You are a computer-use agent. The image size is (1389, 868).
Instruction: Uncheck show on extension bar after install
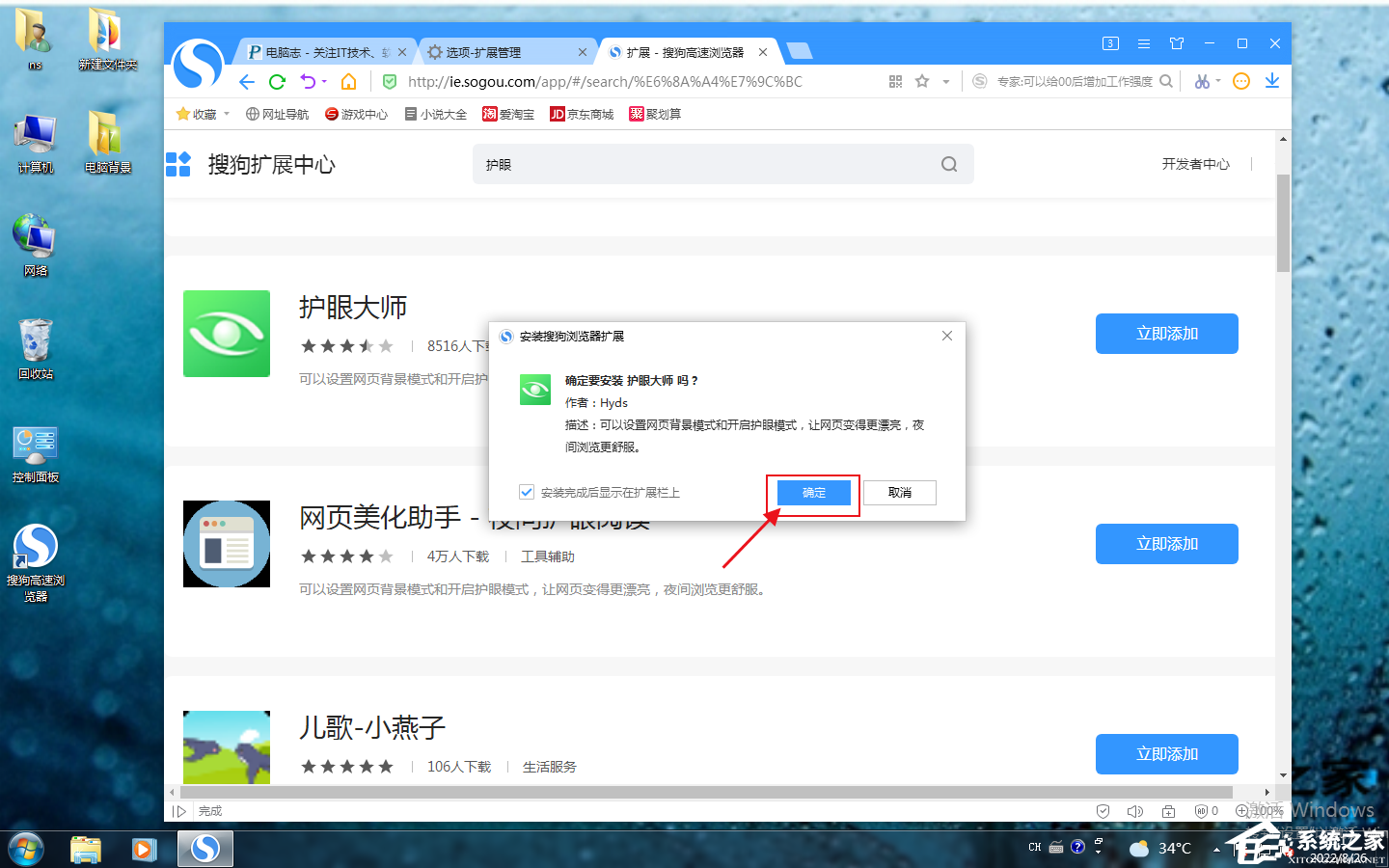[527, 492]
